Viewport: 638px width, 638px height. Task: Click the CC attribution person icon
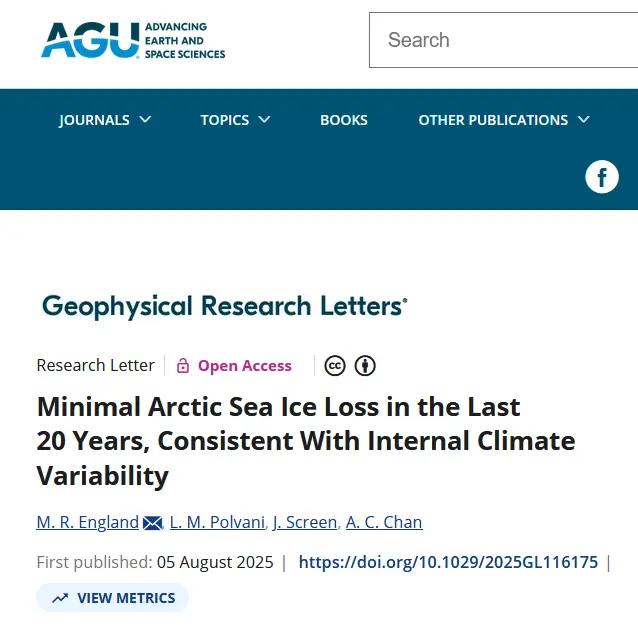click(x=365, y=366)
